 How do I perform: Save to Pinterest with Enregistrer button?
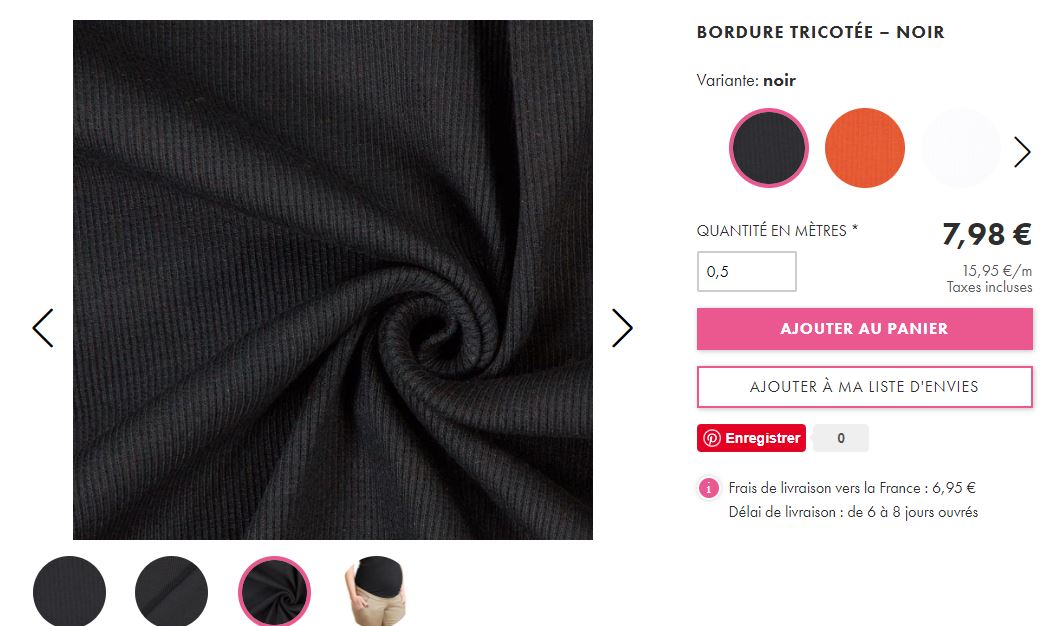(x=751, y=438)
